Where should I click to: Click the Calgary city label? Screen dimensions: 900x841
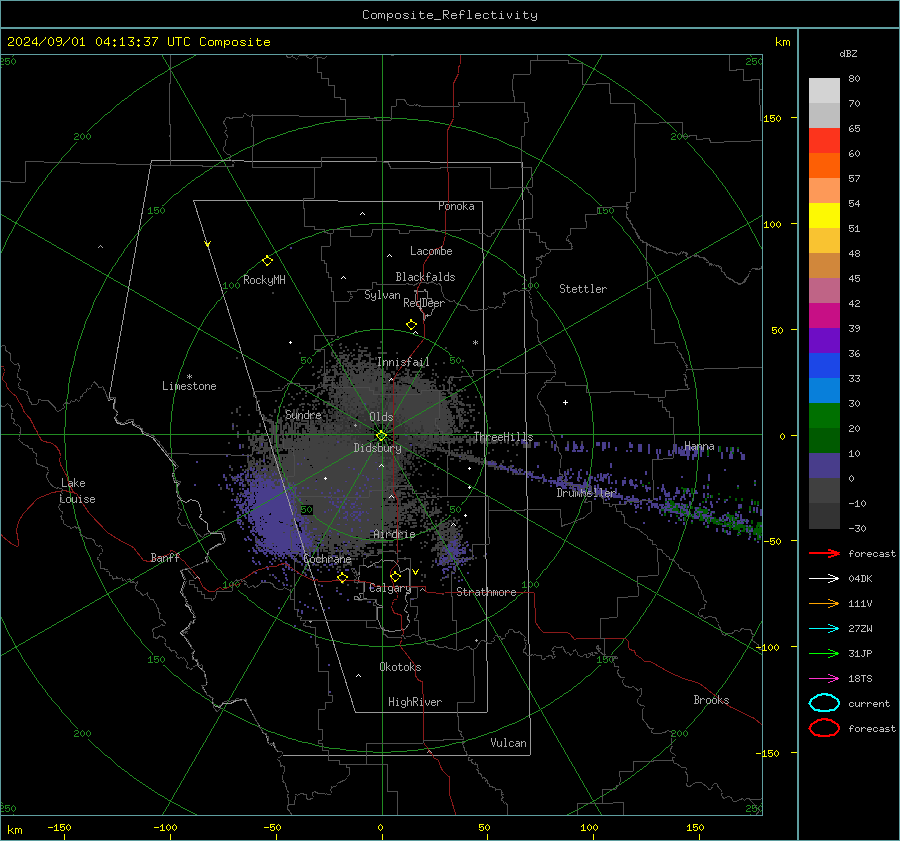[390, 588]
